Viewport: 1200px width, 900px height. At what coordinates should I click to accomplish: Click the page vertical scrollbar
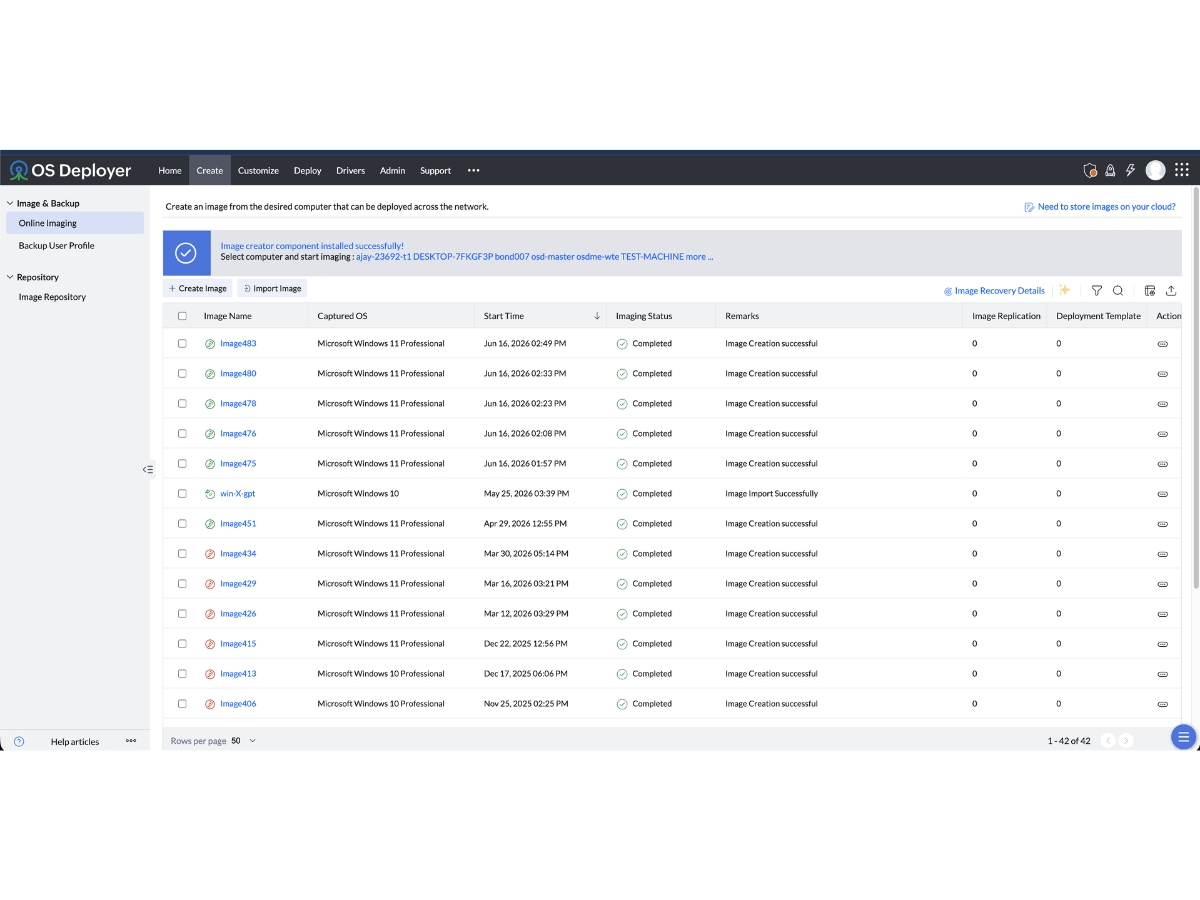point(1196,390)
